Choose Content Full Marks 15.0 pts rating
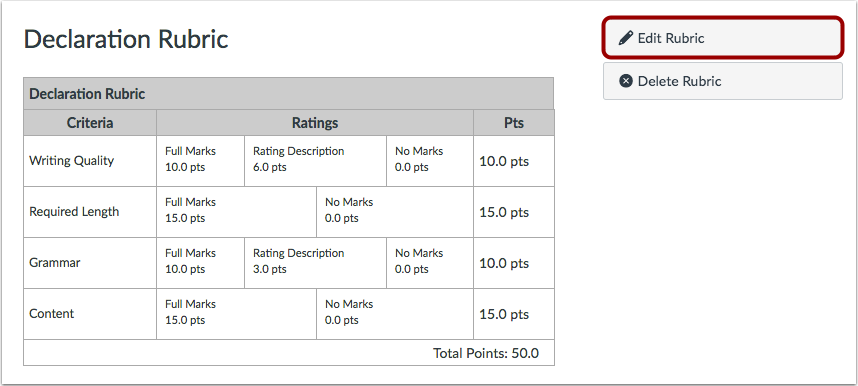Screen dimensions: 858x386 tap(236, 314)
